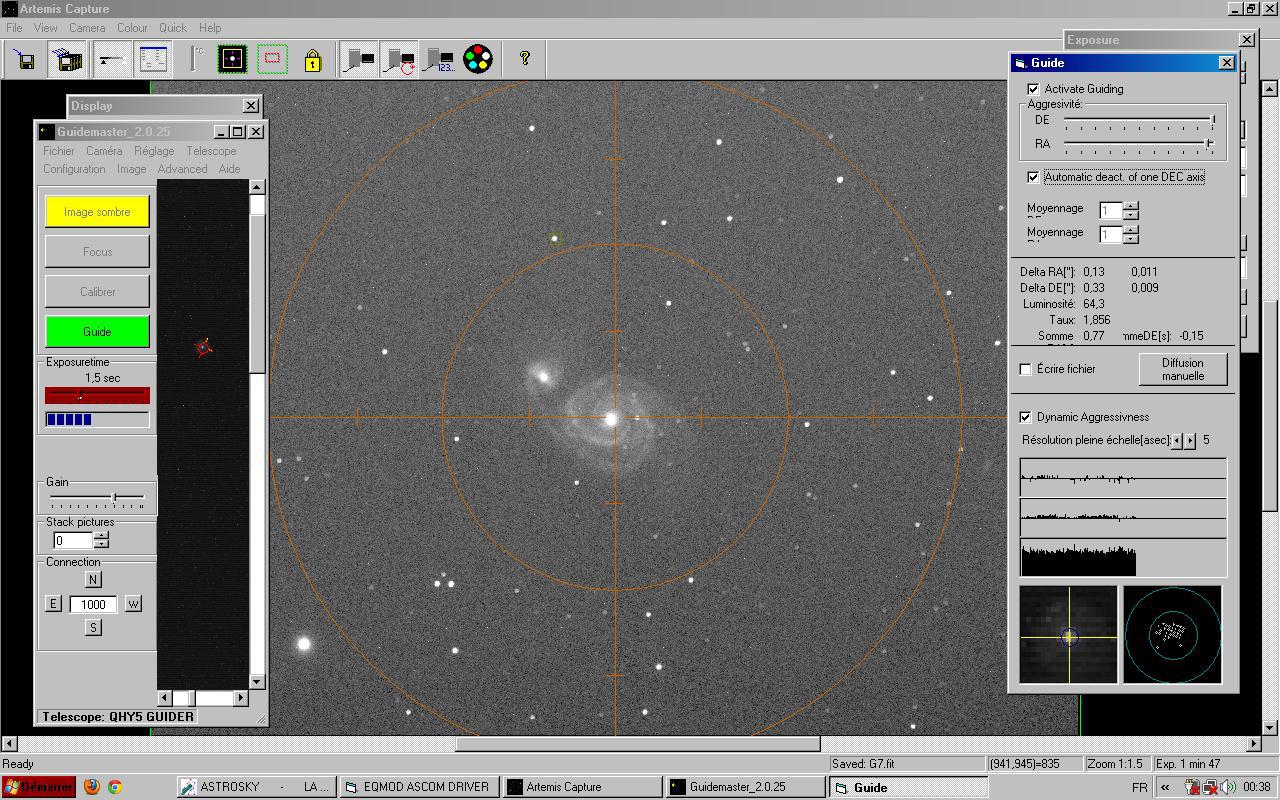Toggle the Dynamic Aggressivness checkbox
The height and width of the screenshot is (800, 1280).
tap(1025, 417)
